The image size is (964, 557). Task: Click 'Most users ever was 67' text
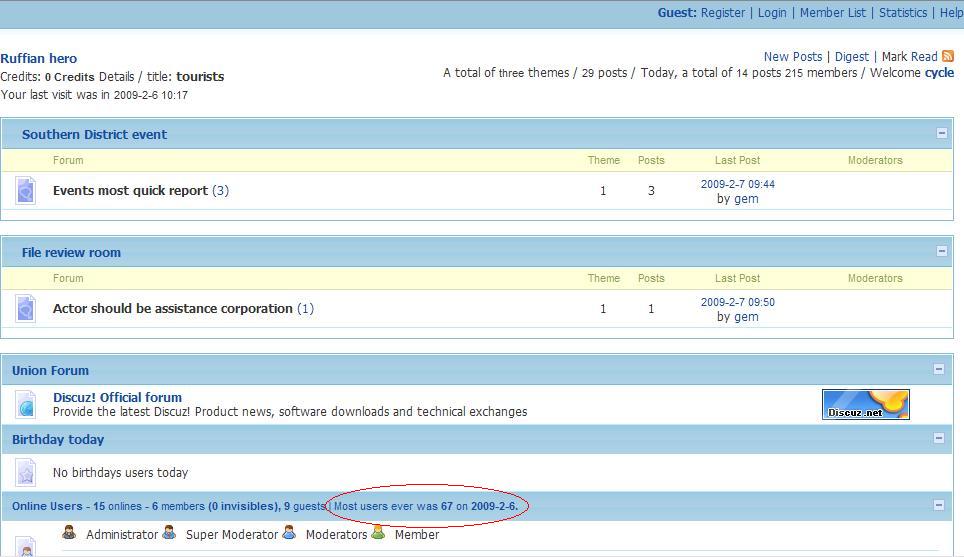pos(393,506)
